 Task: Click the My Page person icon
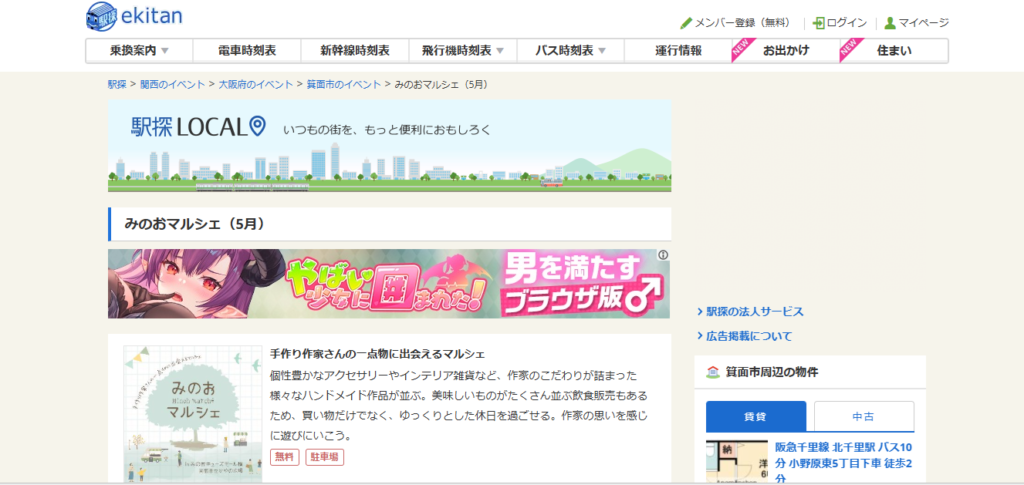[890, 23]
